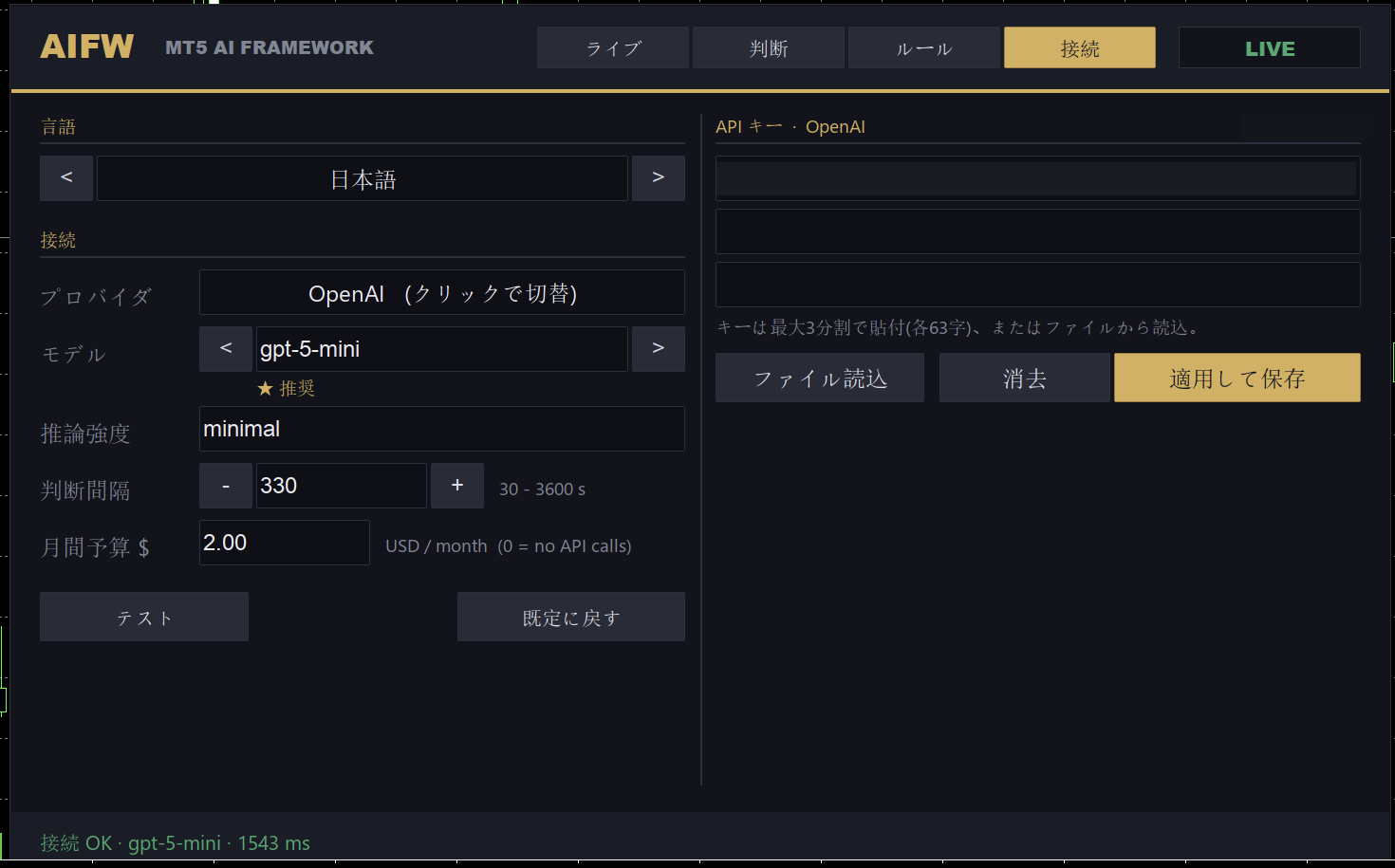Click the 'USD / month' budget hint
The height and width of the screenshot is (868, 1395).
coord(509,546)
